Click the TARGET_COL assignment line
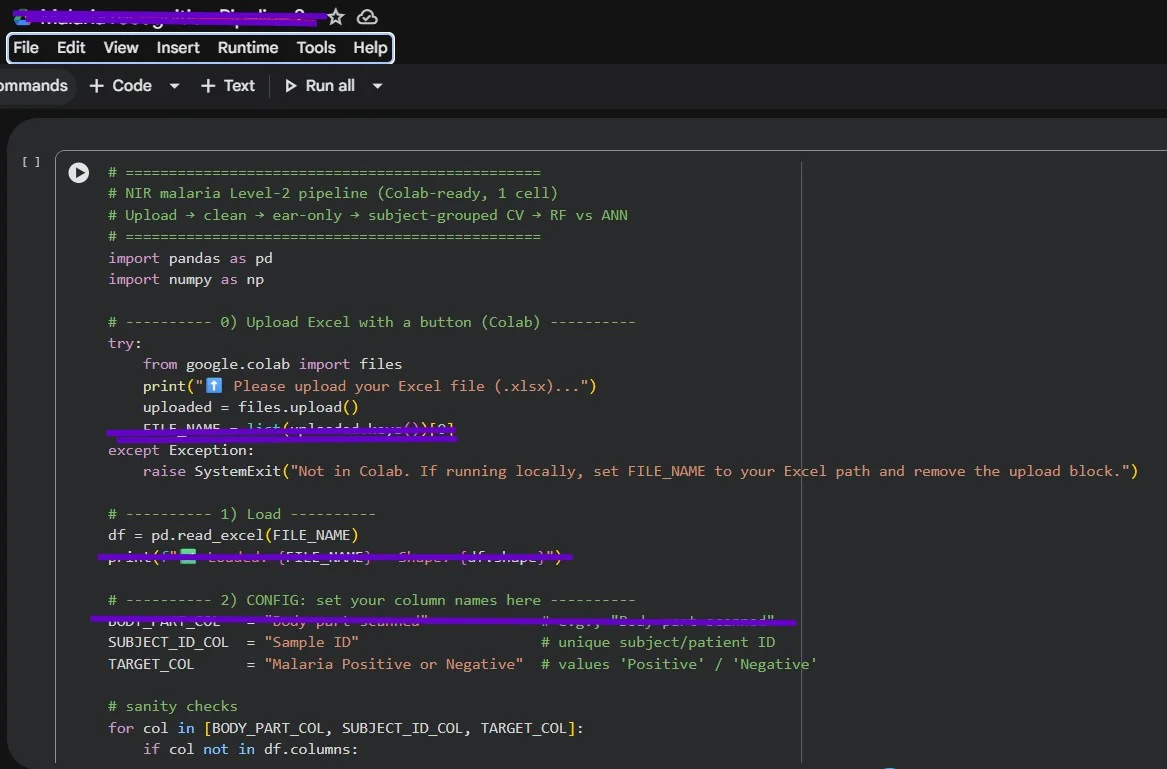The image size is (1167, 769). (x=315, y=664)
